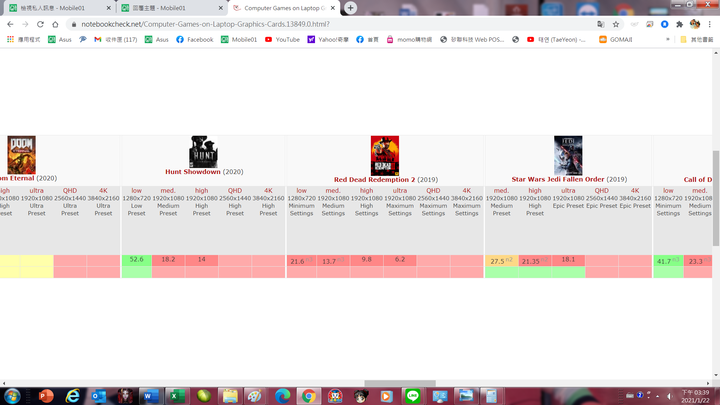
Task: Open the Yahoo bookmark
Action: point(328,39)
